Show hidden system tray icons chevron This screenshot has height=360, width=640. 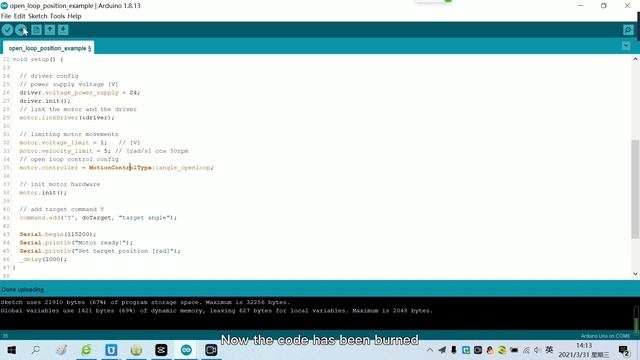pyautogui.click(x=430, y=350)
